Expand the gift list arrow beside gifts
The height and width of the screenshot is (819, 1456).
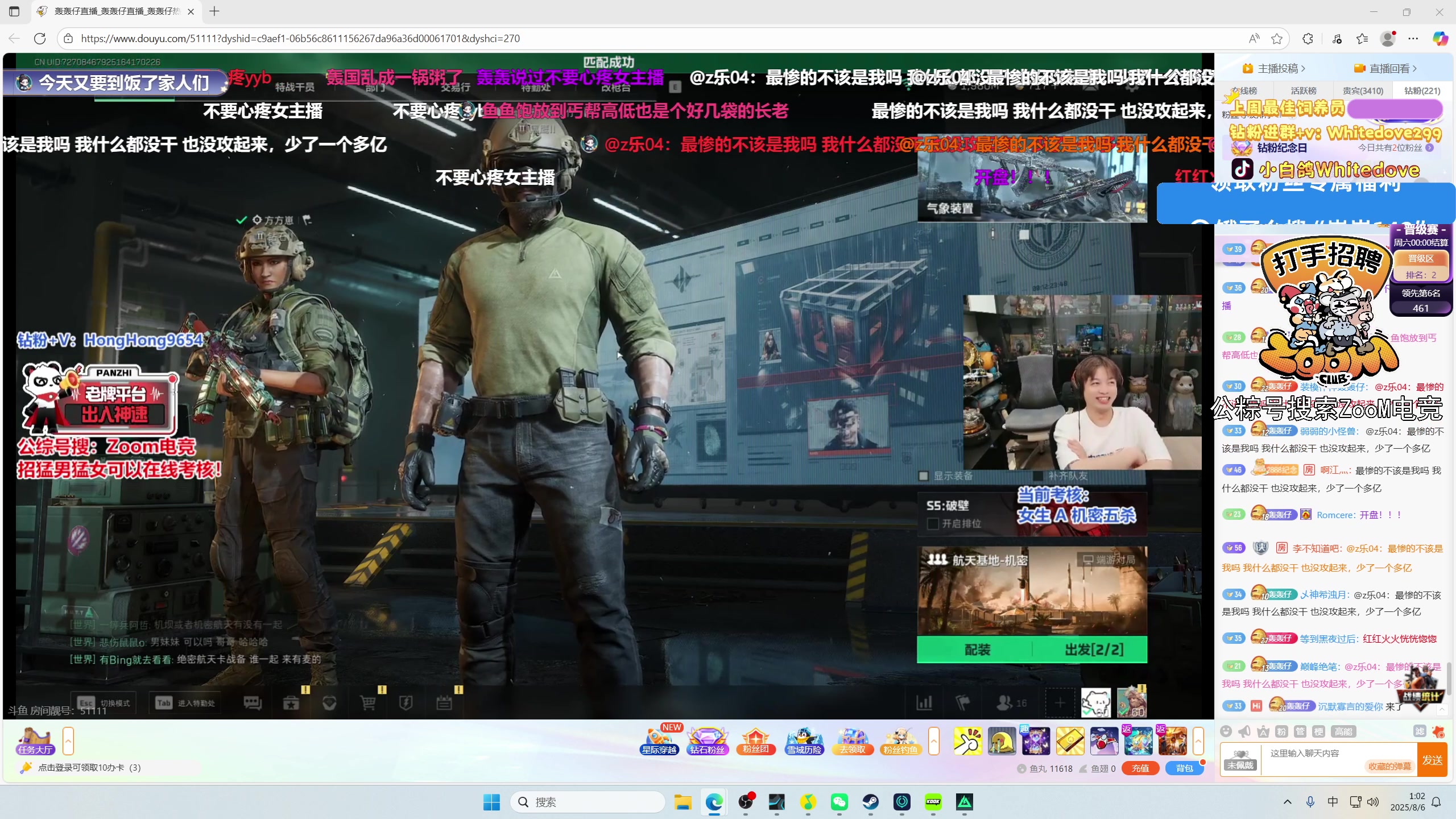point(1198,741)
